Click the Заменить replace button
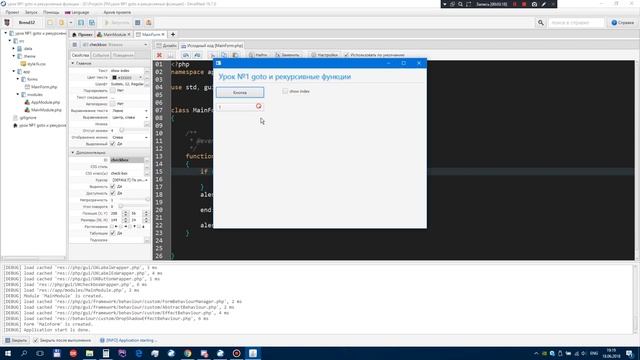640x360 pixels. coord(287,55)
